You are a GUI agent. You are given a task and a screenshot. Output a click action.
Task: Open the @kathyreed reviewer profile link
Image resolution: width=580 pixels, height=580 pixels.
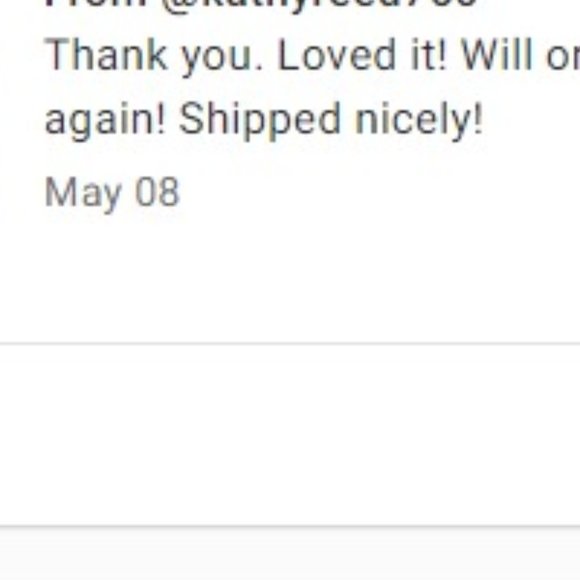[318, 4]
